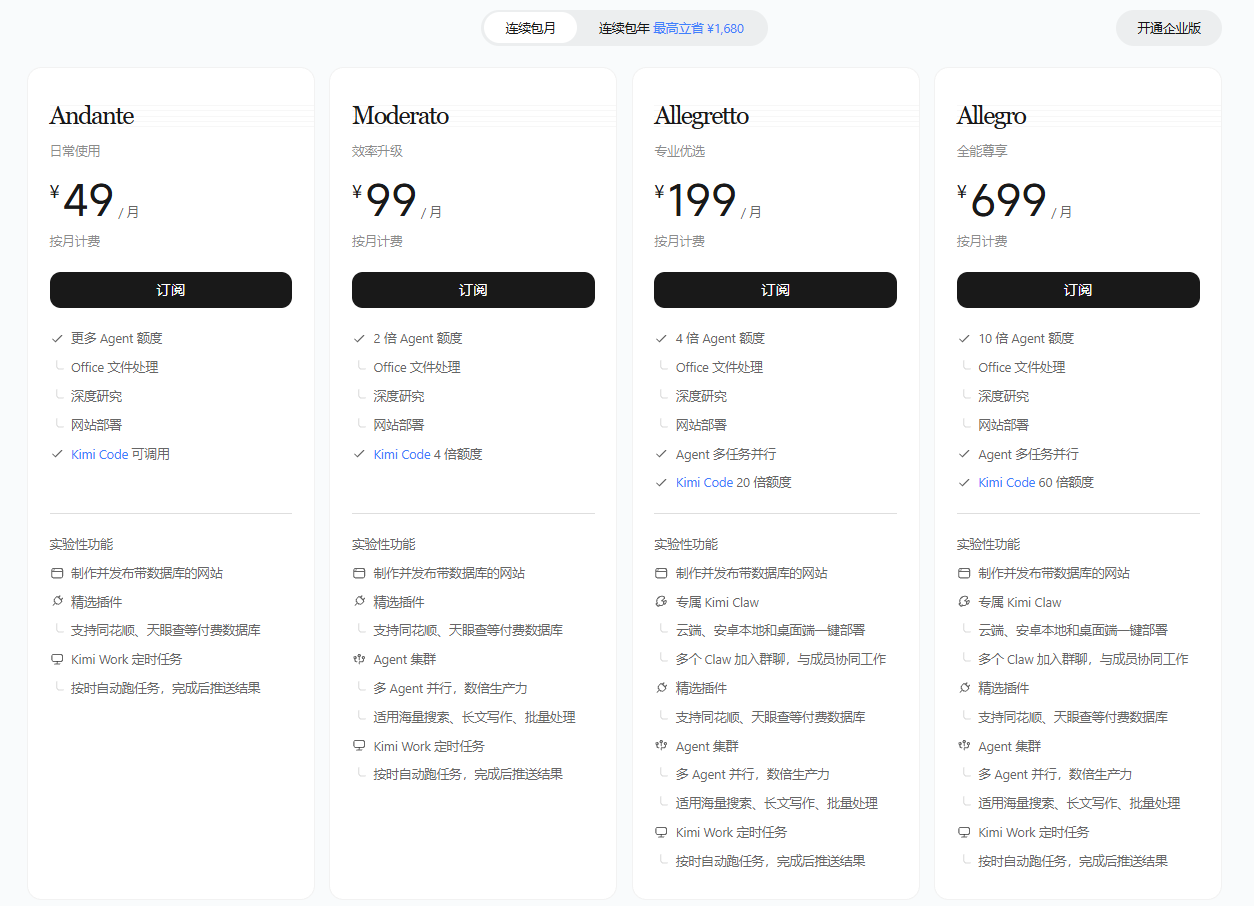The image size is (1254, 906).
Task: Subscribe to the Moderato ¥99 plan
Action: [x=473, y=290]
